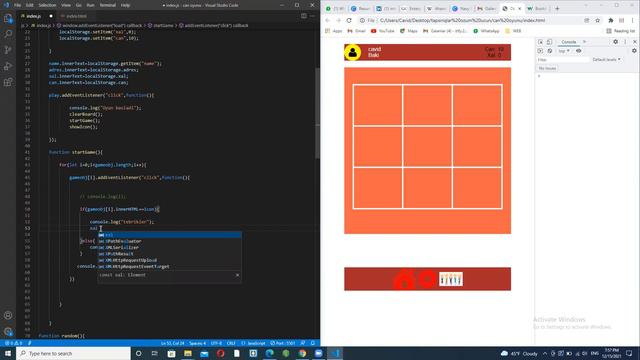
Task: Select the top suggestion in the autocomplete list
Action: click(169, 235)
